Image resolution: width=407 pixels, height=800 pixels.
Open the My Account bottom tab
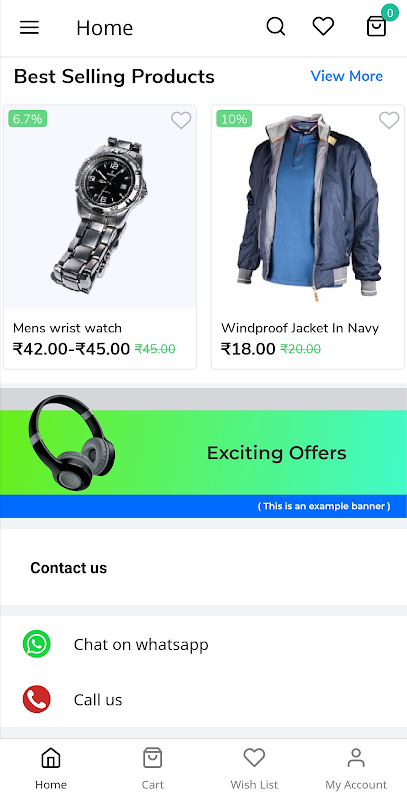click(x=356, y=768)
